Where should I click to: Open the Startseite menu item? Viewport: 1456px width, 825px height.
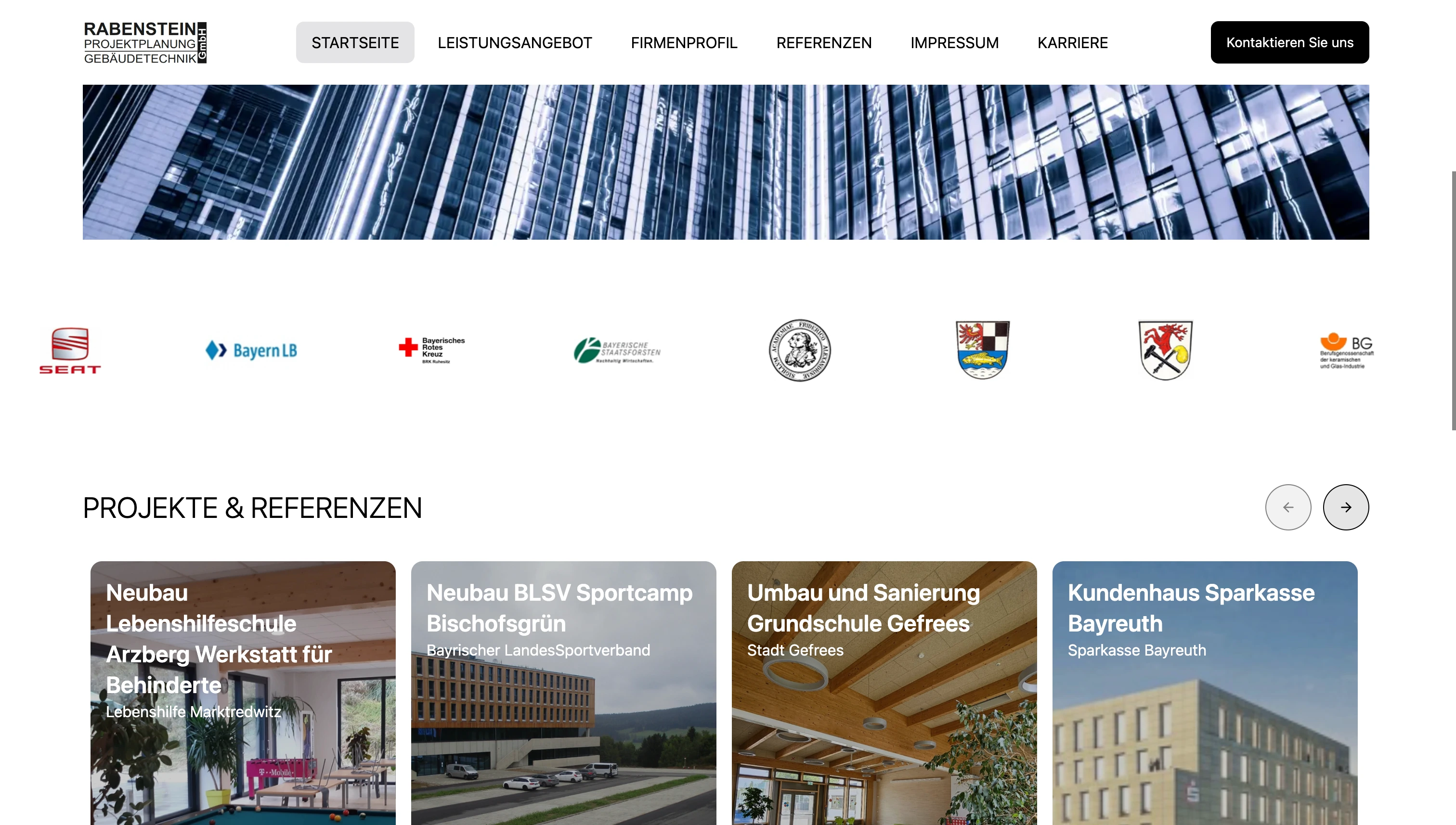[355, 42]
